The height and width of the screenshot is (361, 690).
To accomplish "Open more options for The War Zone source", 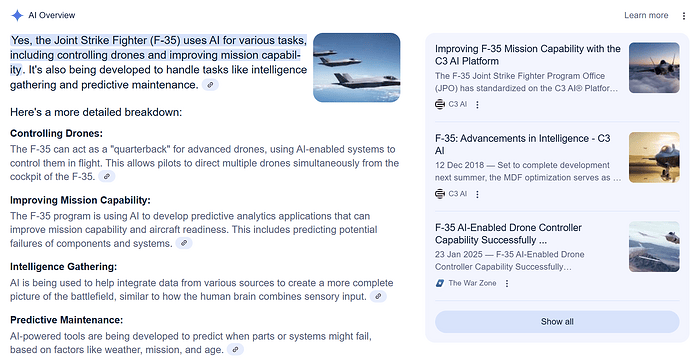I will click(507, 284).
